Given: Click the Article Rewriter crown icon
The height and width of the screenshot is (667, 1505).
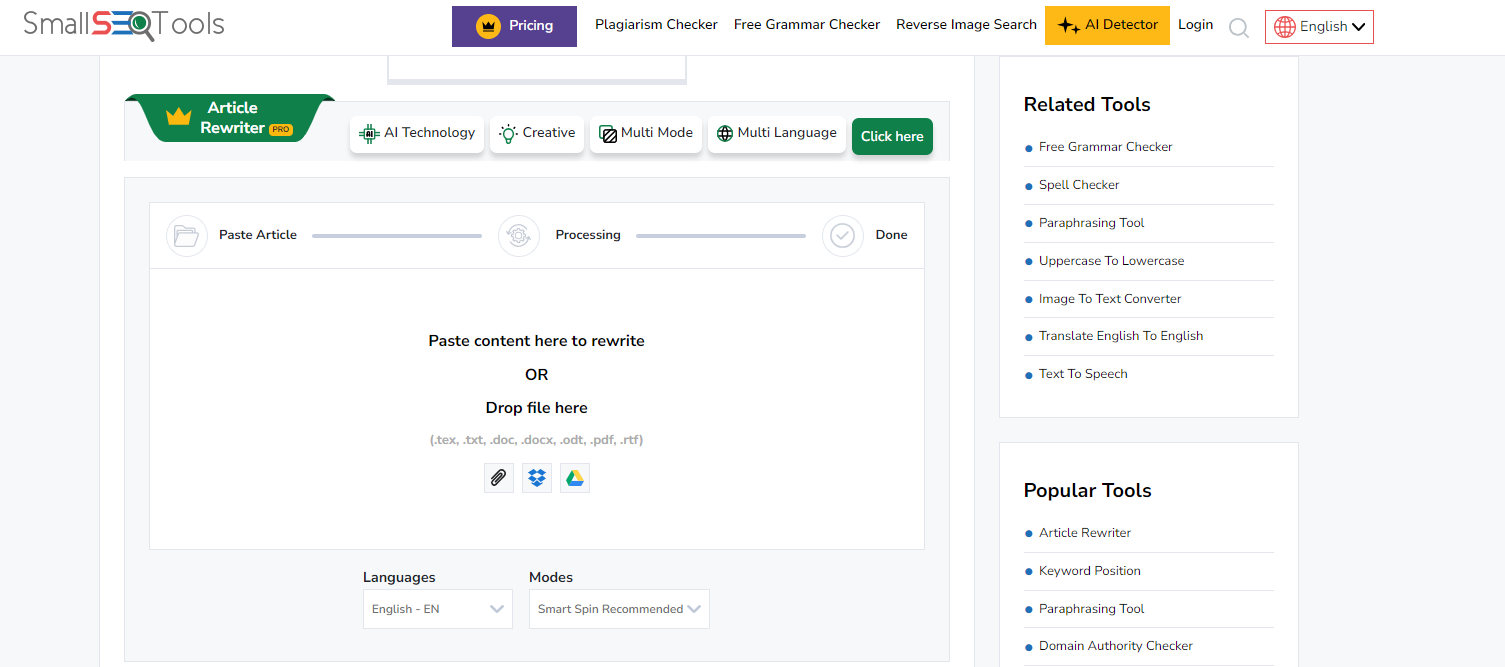Looking at the screenshot, I should click(x=179, y=117).
